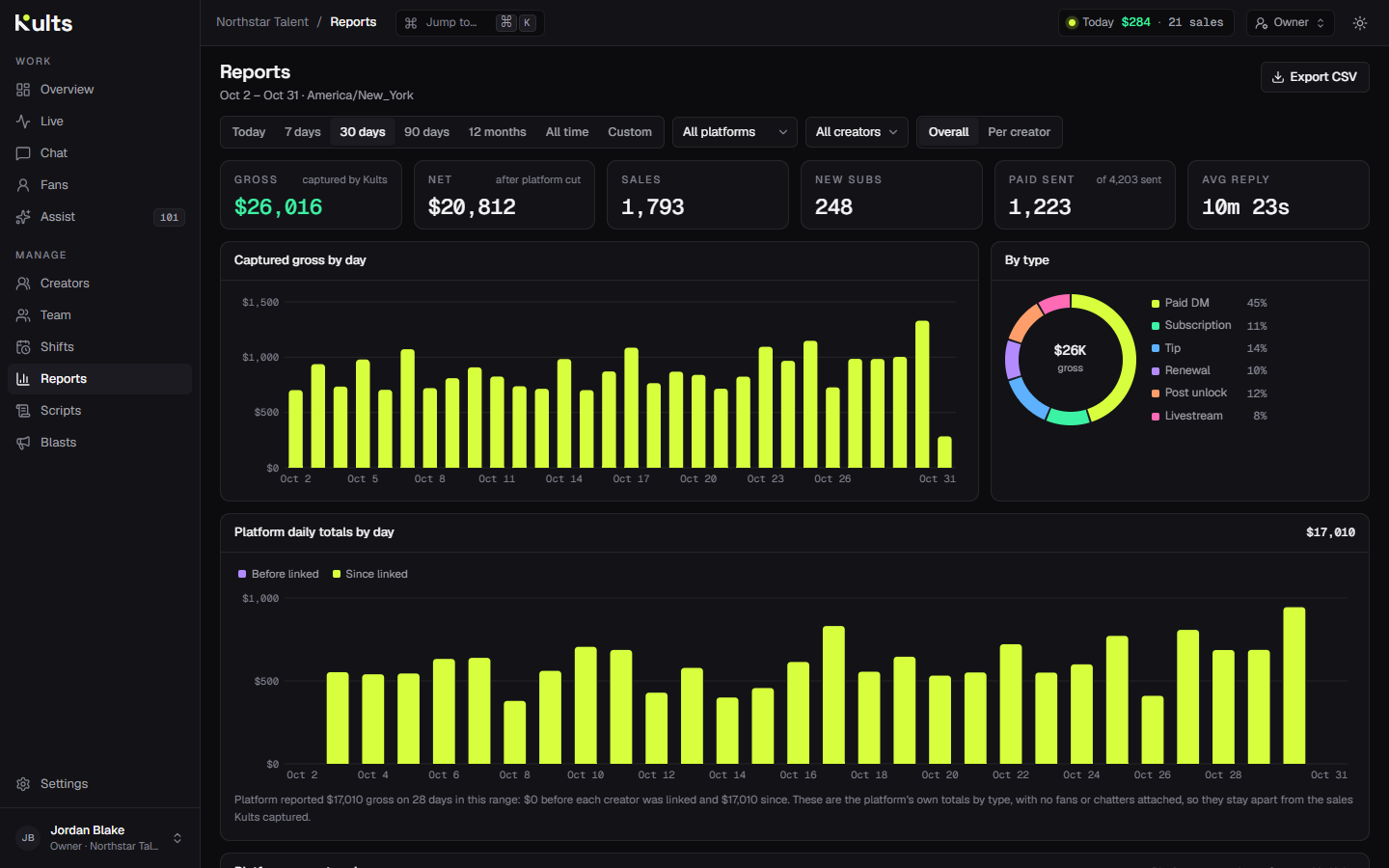Select the Custom date range
The width and height of the screenshot is (1389, 868).
(x=630, y=132)
